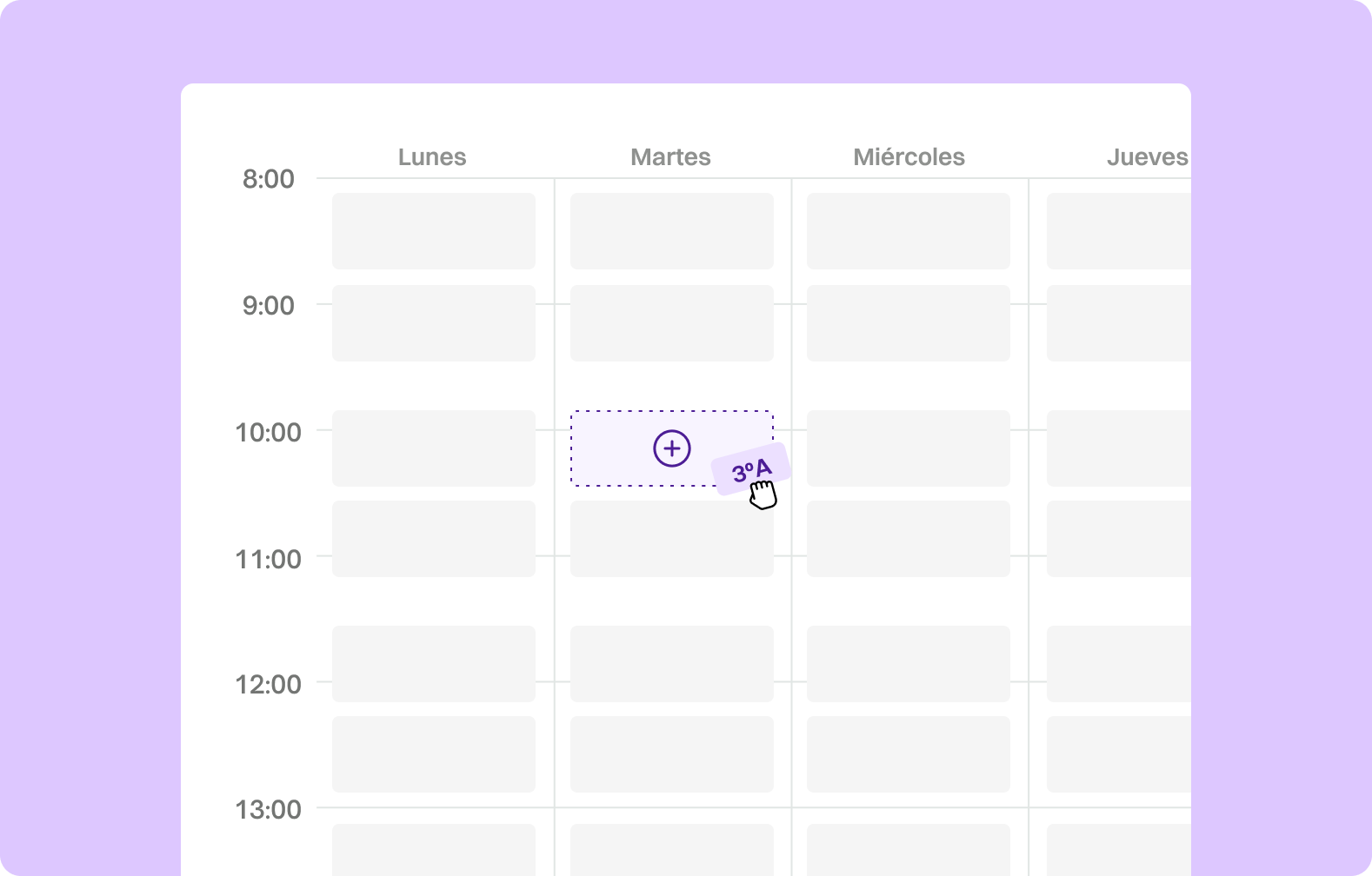Select the Miércoles 10:00 empty slot
Viewport: 1372px width, 876px height.
click(909, 448)
